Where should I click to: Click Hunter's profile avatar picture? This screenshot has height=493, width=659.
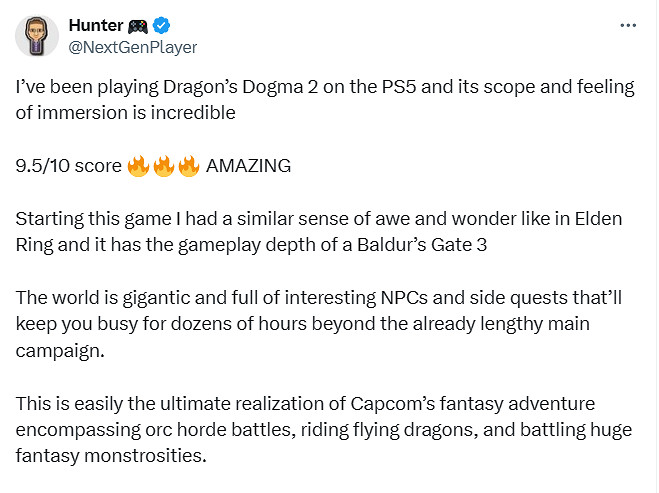pos(36,36)
